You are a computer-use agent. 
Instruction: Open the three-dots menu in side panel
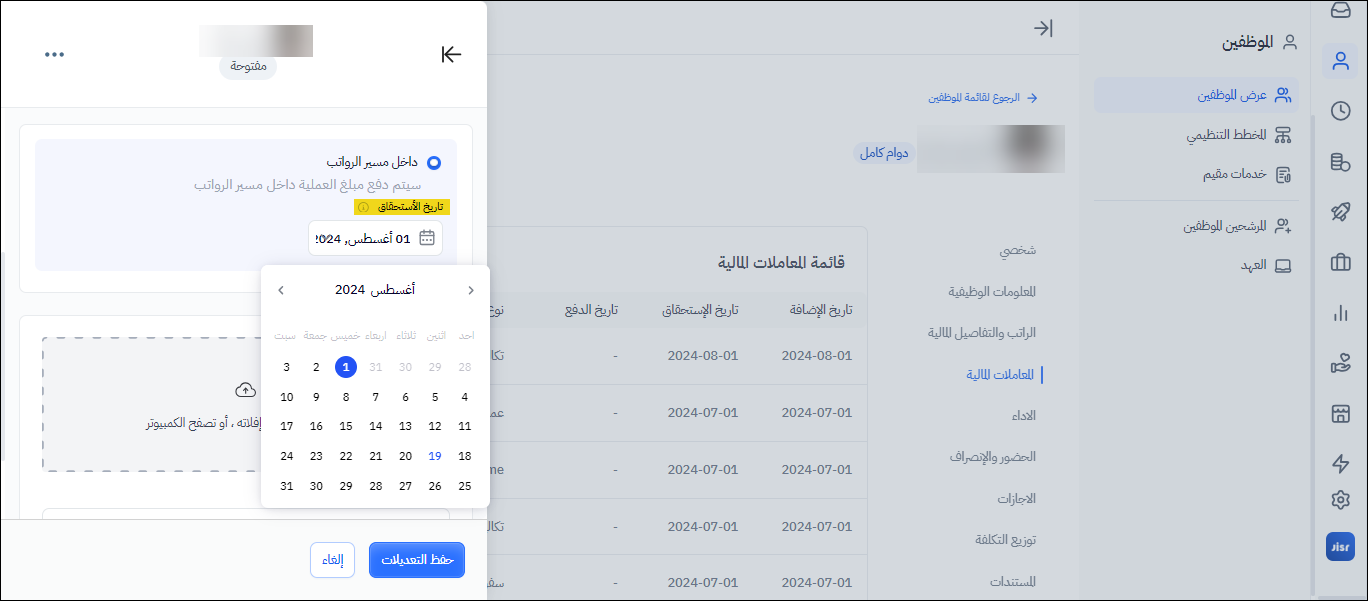point(54,54)
